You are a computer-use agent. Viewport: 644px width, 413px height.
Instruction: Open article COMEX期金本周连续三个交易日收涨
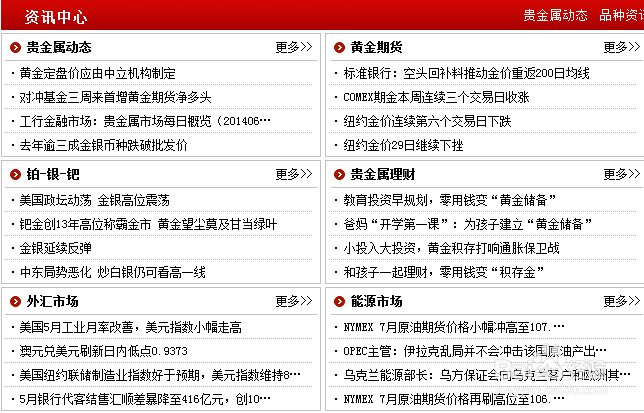point(436,97)
